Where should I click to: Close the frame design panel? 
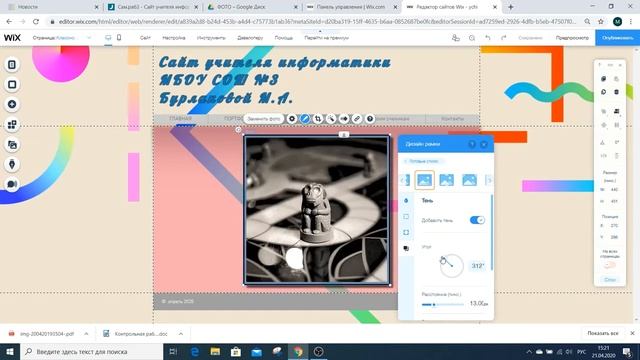[484, 144]
